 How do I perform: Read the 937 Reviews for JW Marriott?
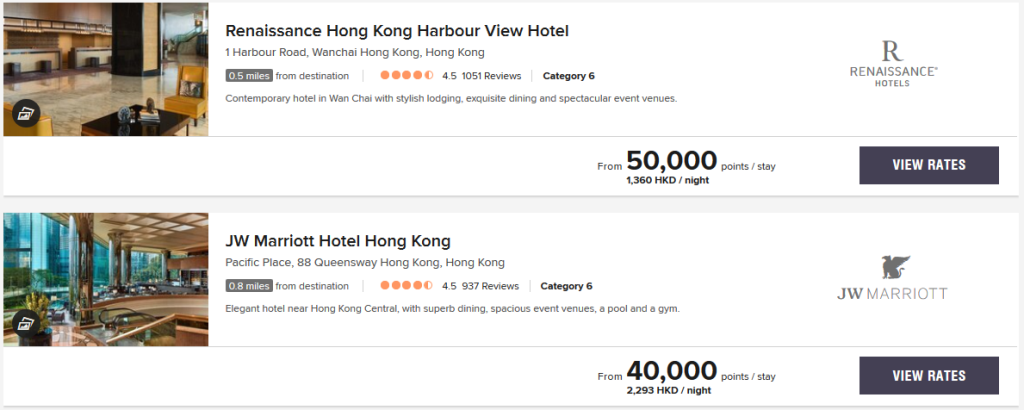coord(488,286)
